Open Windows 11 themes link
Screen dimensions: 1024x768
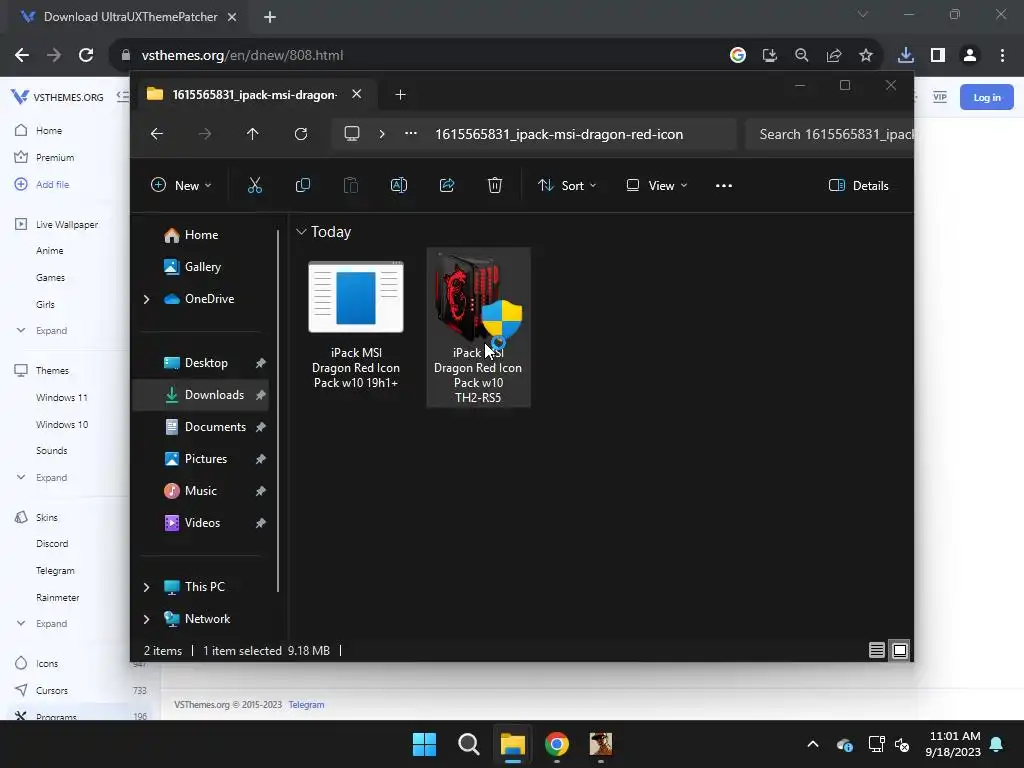(x=61, y=397)
